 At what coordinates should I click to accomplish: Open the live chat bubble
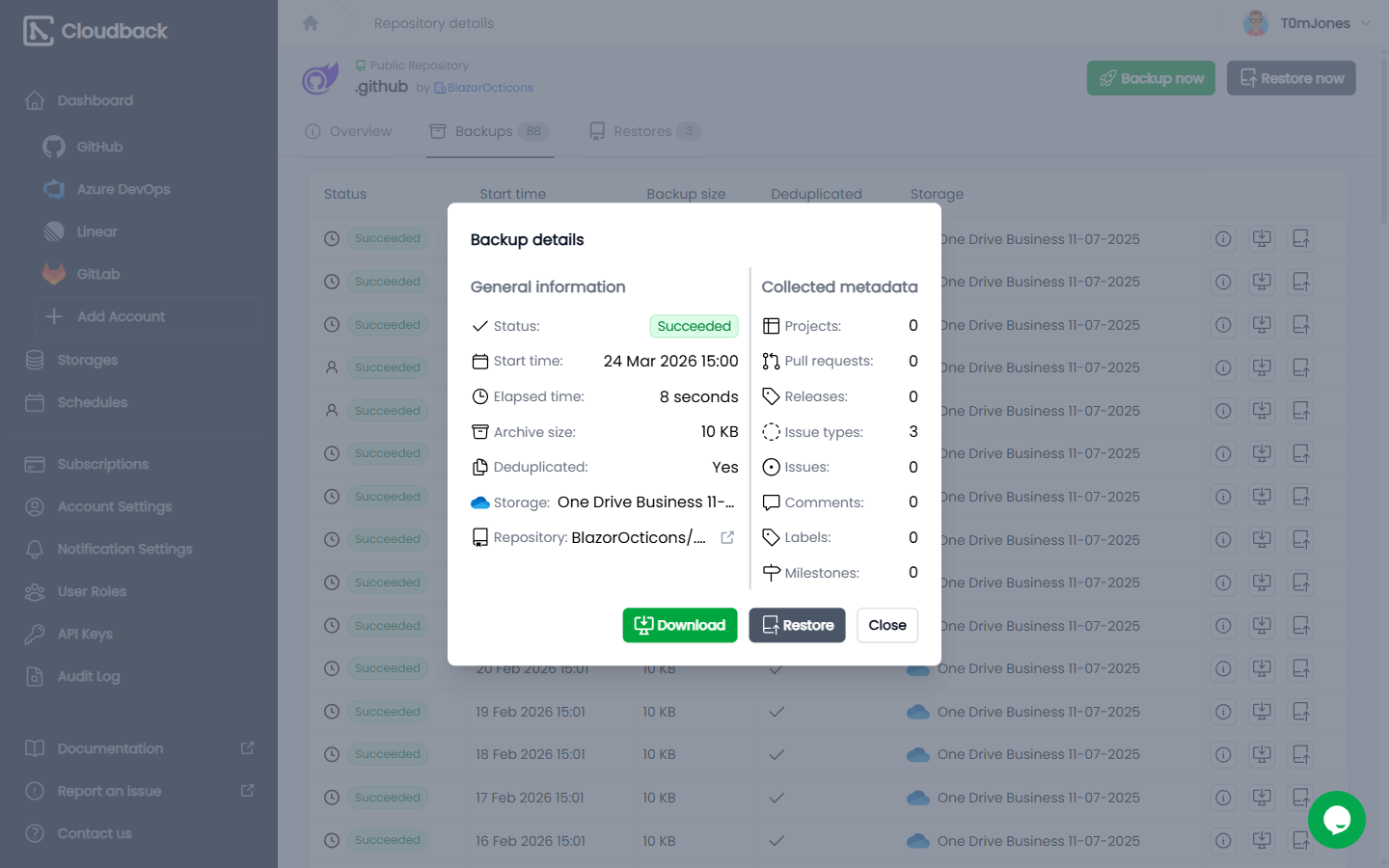(1337, 820)
